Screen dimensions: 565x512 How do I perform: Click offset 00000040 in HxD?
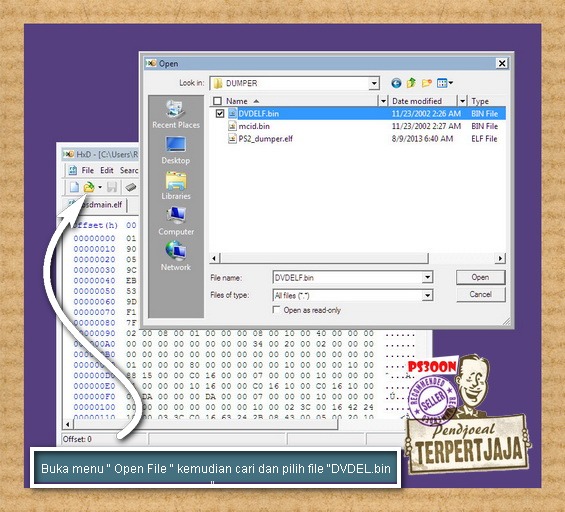click(94, 281)
